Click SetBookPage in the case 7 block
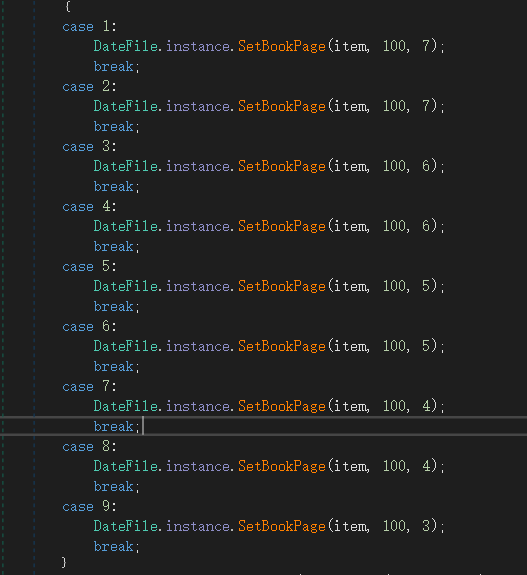This screenshot has width=527, height=575. [282, 407]
